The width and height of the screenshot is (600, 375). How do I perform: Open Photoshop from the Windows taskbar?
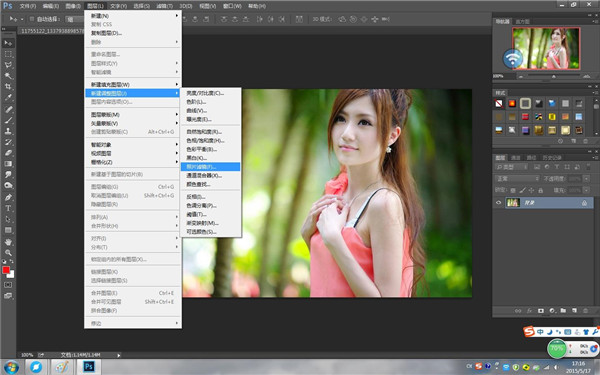(x=89, y=367)
